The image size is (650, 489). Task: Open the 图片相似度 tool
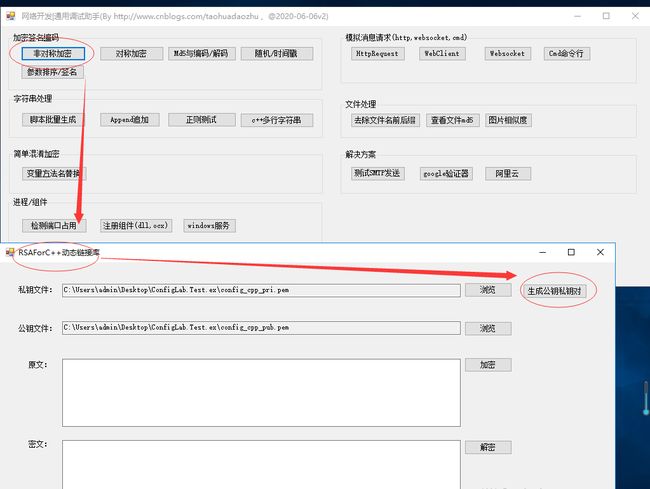tap(508, 120)
